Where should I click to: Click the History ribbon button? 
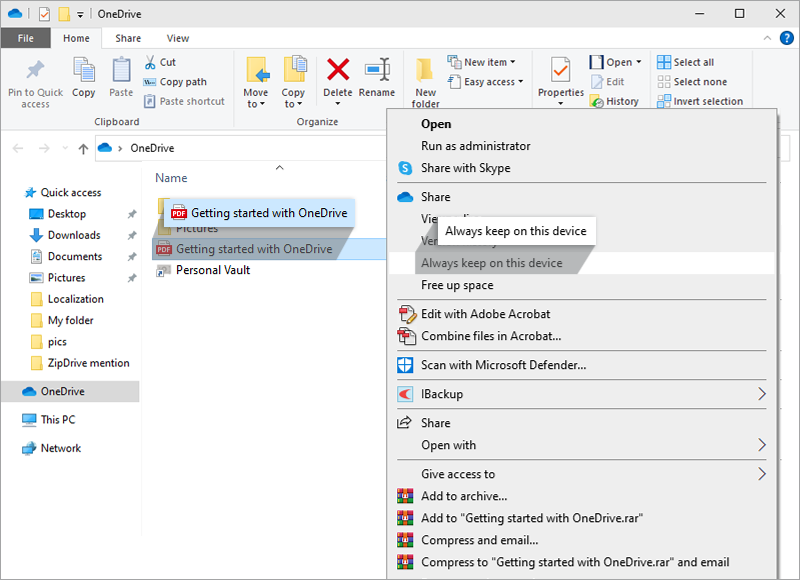click(615, 101)
